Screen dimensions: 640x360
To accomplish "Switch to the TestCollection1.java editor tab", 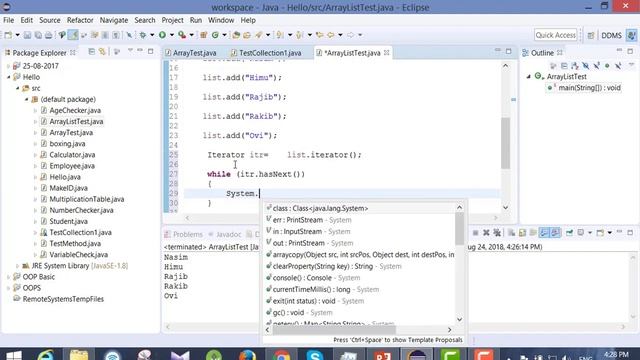I will tap(266, 53).
